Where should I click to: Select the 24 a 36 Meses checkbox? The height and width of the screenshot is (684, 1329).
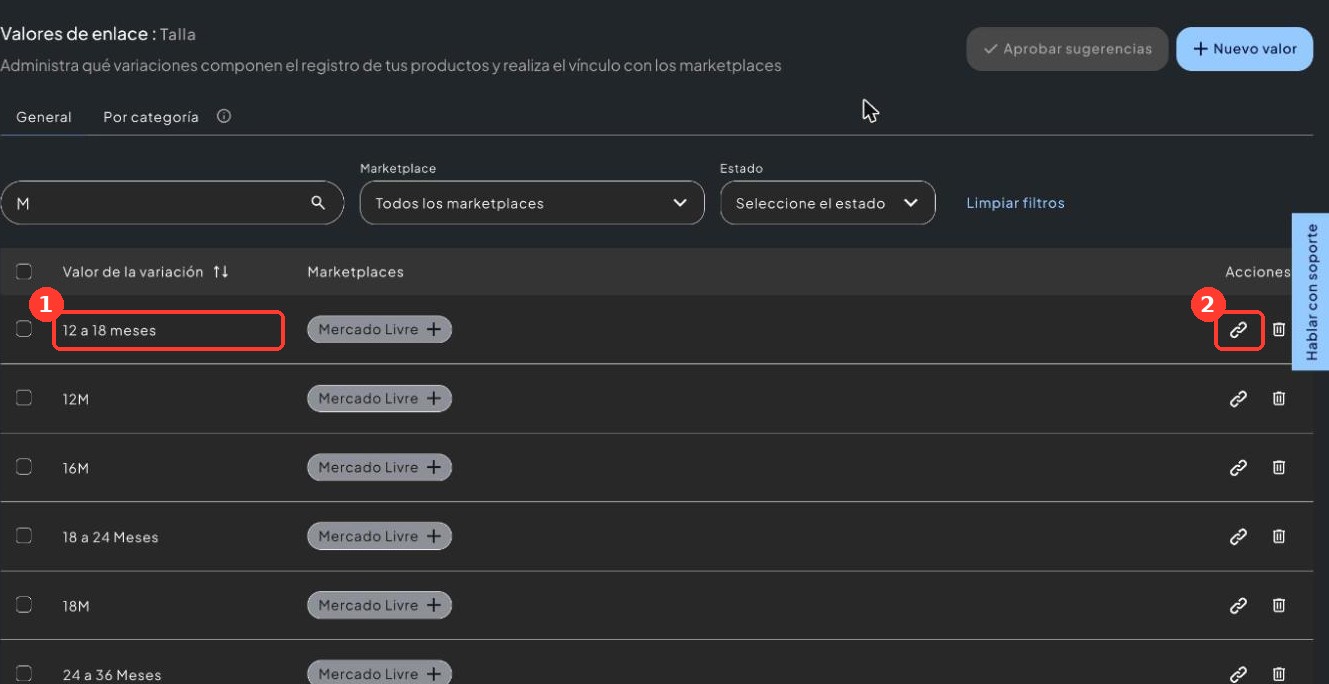point(24,673)
